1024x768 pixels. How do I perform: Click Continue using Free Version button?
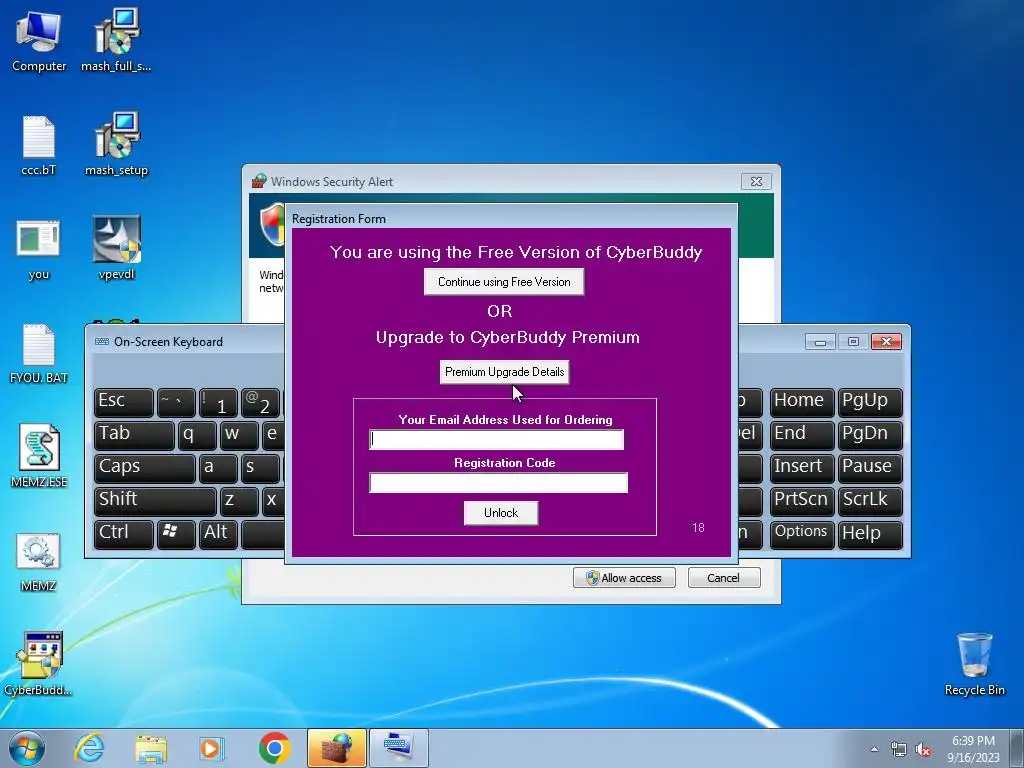504,282
